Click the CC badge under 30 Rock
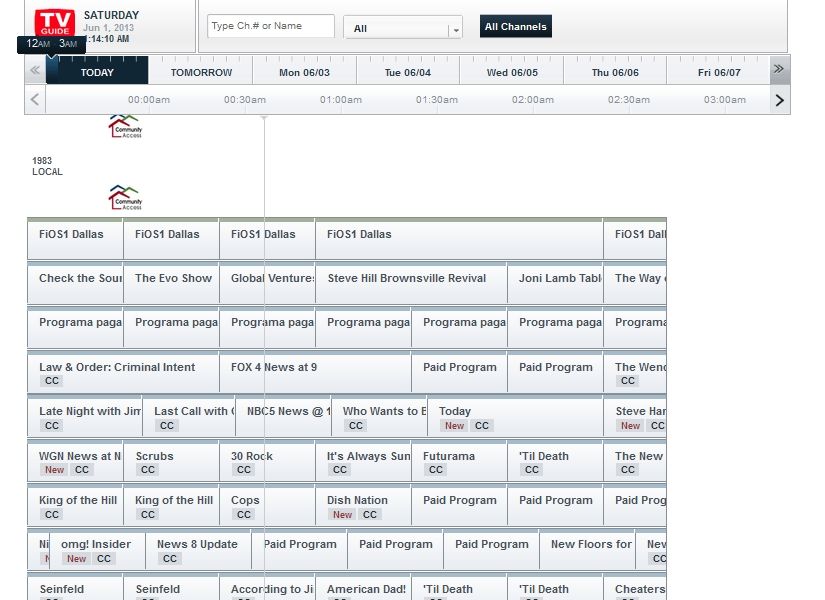 [x=244, y=469]
